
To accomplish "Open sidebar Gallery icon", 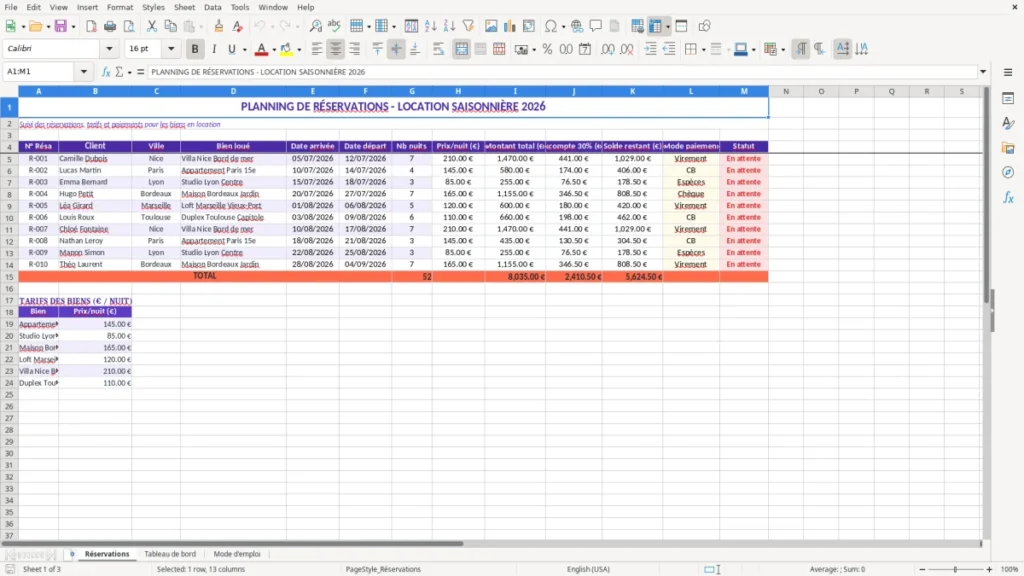I will point(1008,148).
